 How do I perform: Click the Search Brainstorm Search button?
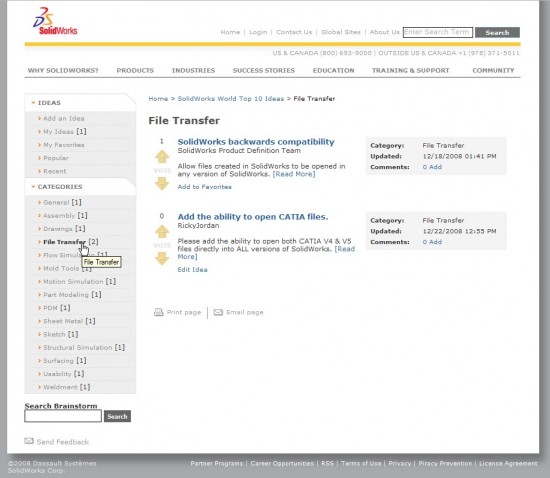(117, 416)
